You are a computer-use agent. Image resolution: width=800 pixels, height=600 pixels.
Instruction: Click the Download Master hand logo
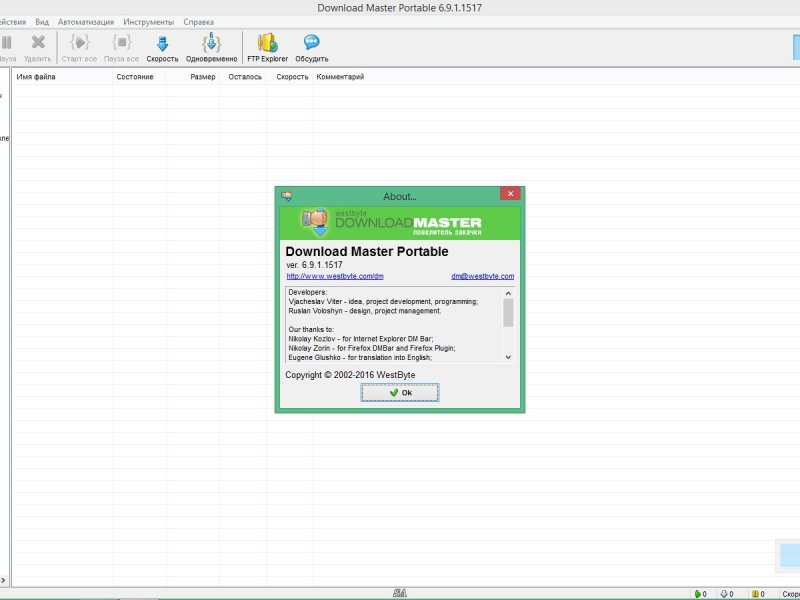coord(316,222)
